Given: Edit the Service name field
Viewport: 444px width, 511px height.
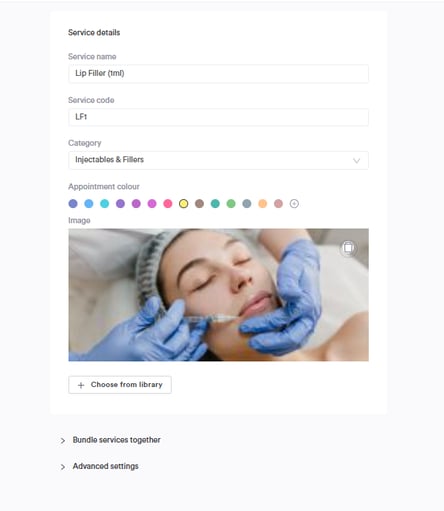Looking at the screenshot, I should pos(218,74).
